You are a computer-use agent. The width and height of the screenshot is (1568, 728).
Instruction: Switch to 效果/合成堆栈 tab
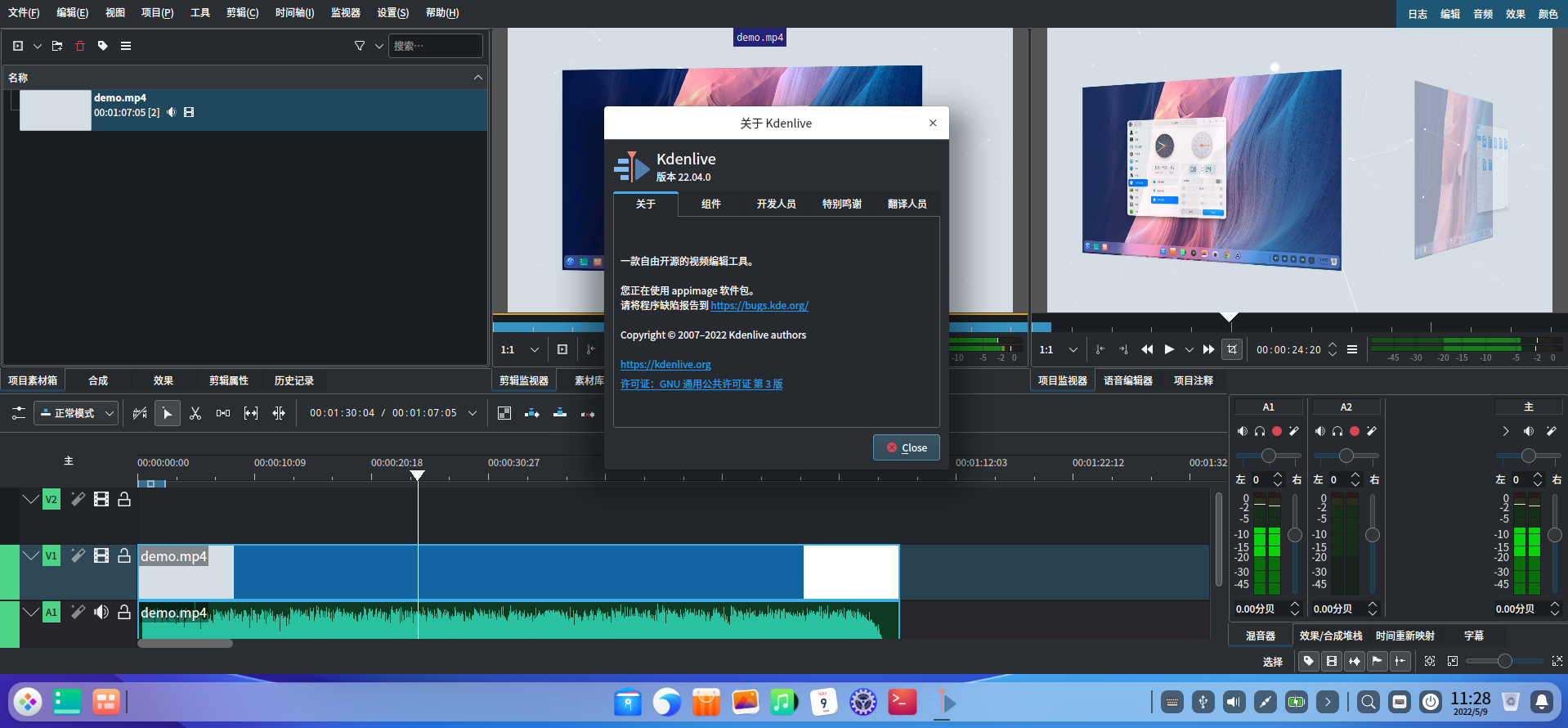coord(1331,636)
